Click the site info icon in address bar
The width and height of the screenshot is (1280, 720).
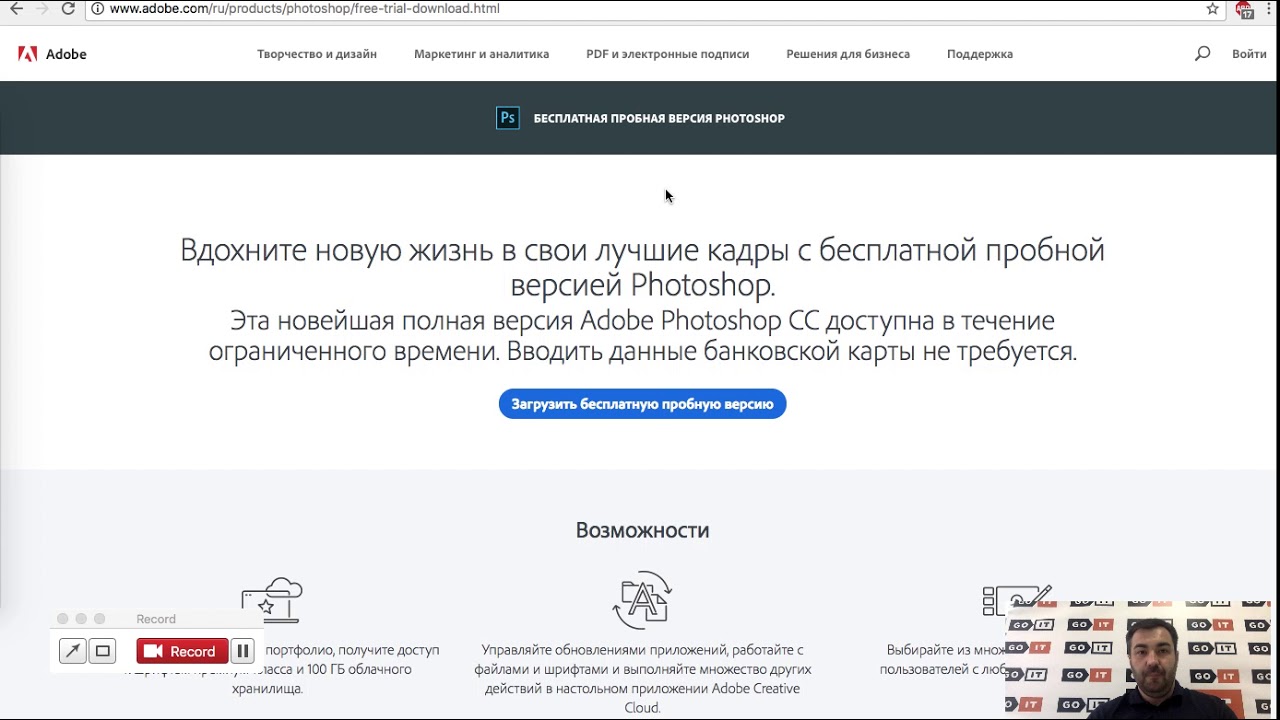[x=97, y=8]
